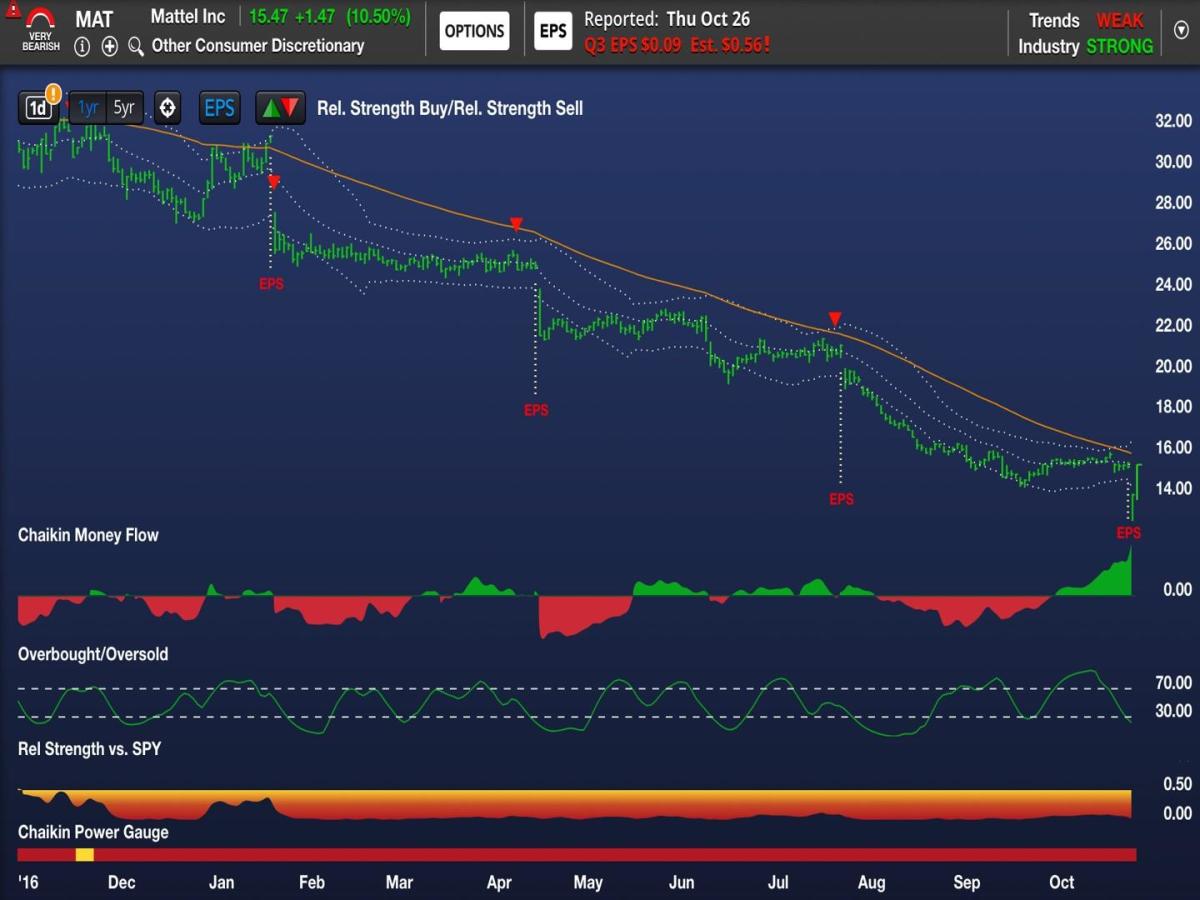Click the orange exclamation badge on 1d

click(53, 95)
